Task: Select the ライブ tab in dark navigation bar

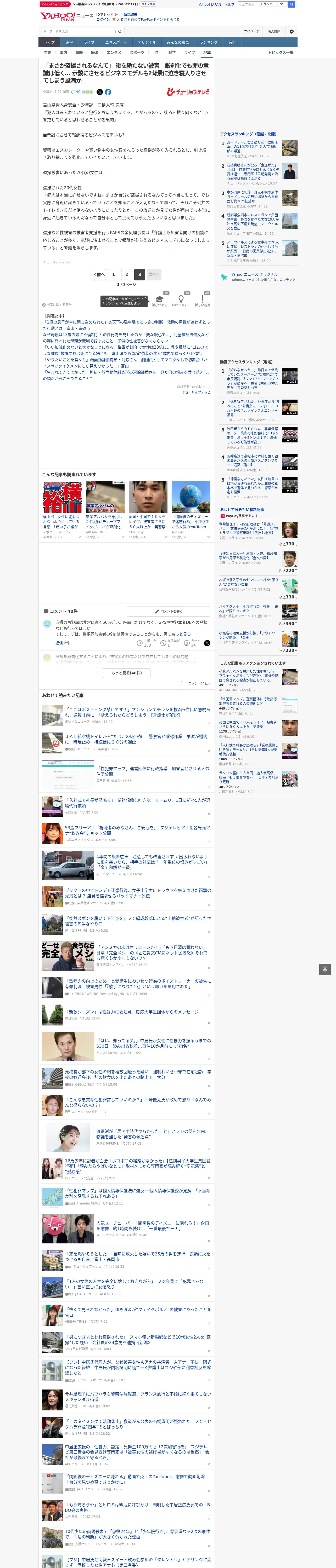Action: tap(89, 42)
